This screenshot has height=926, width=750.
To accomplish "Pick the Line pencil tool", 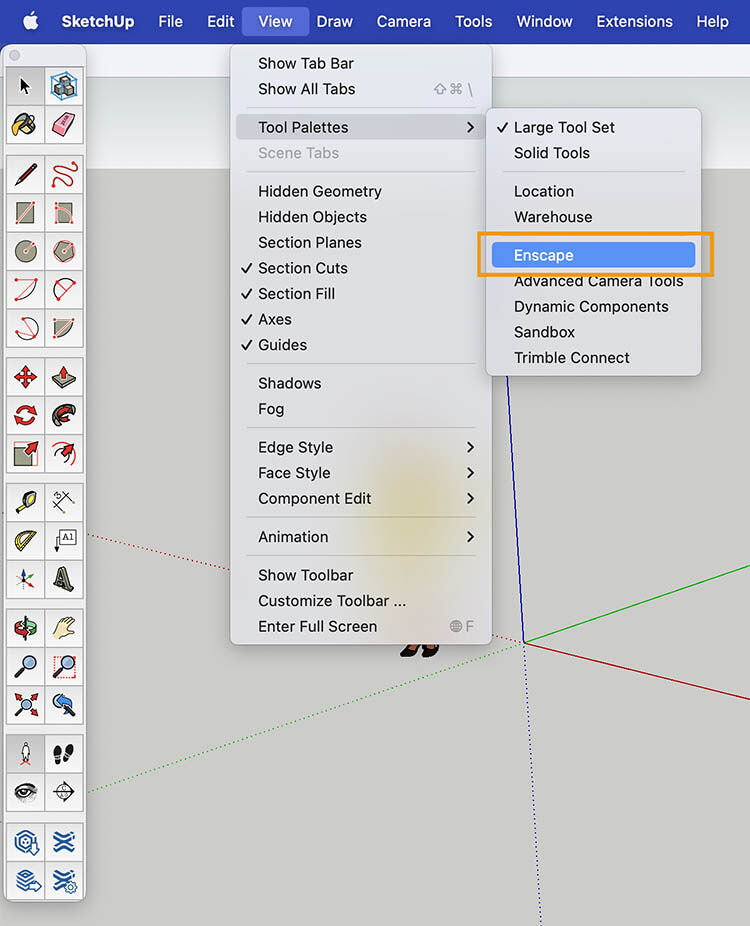I will click(25, 175).
